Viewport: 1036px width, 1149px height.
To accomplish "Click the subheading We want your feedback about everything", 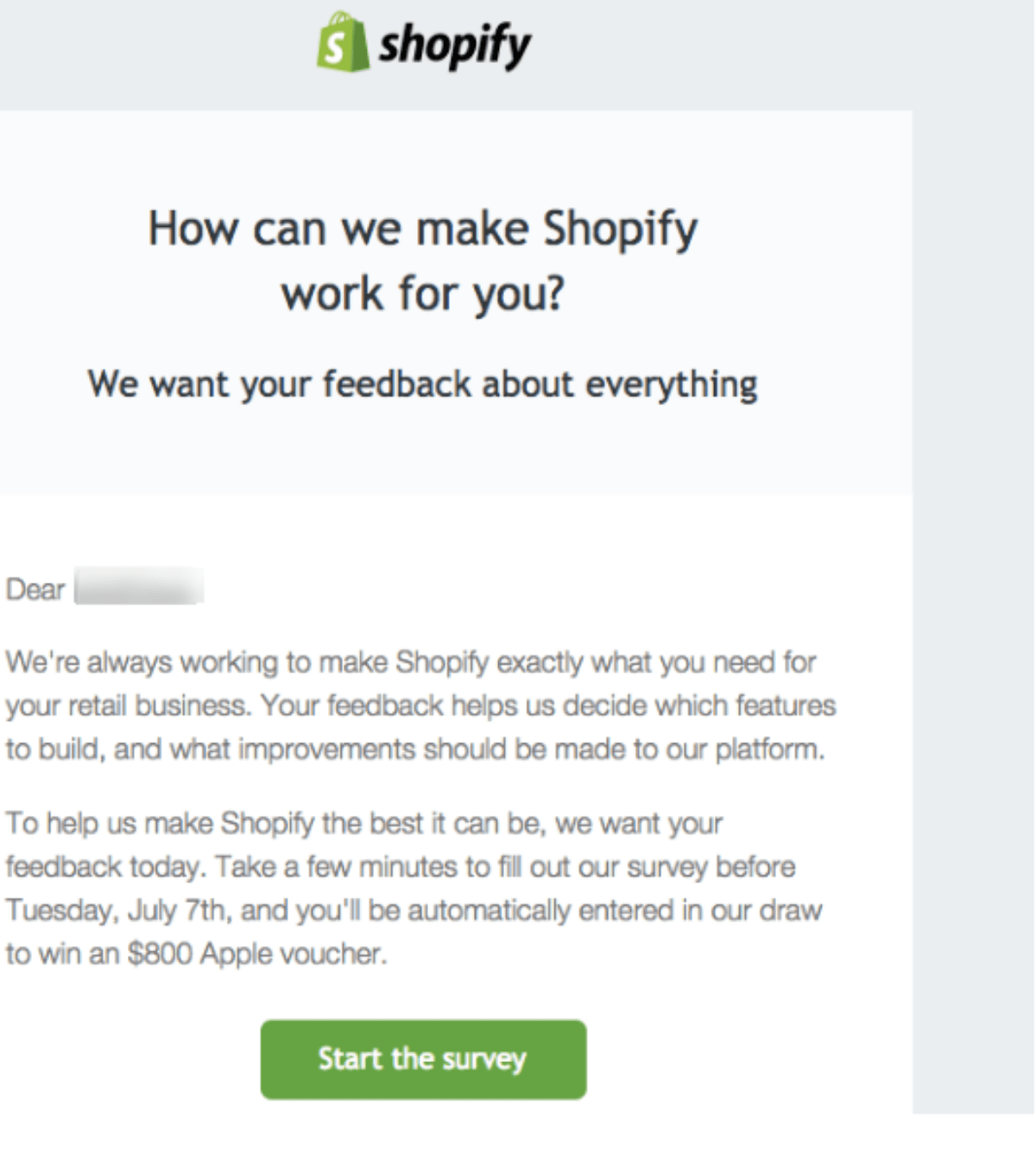I will click(x=423, y=383).
